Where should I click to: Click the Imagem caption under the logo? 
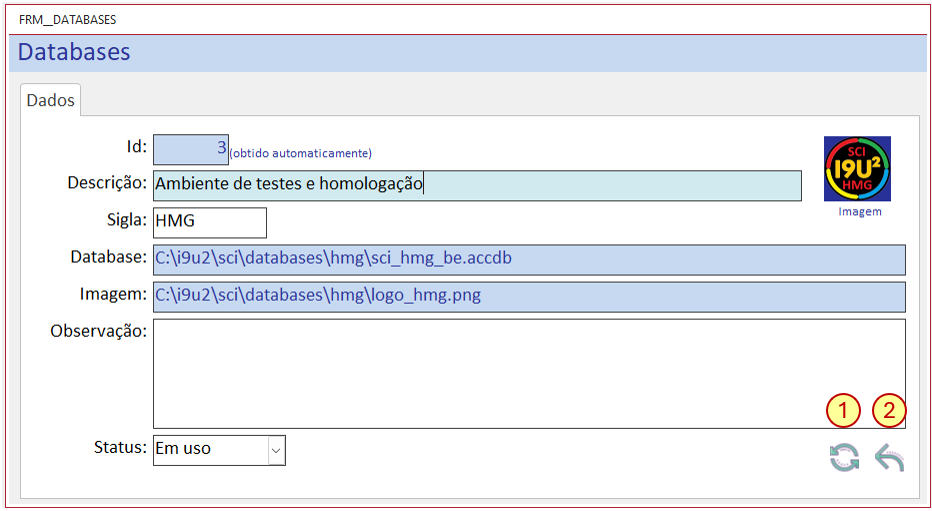(860, 212)
